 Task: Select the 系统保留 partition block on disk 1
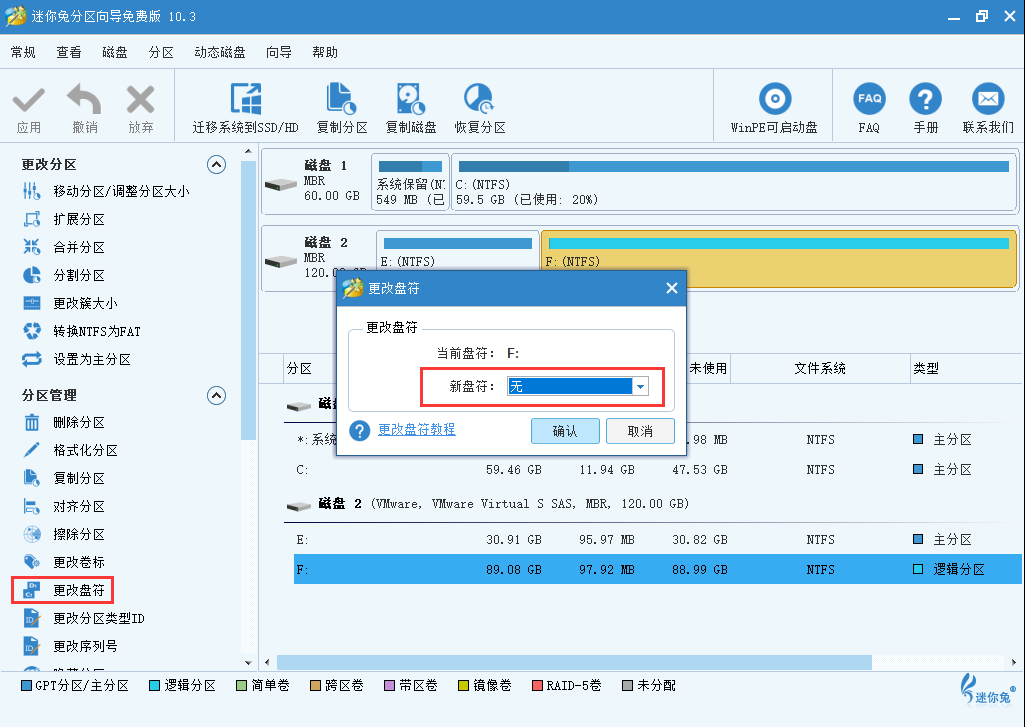[x=411, y=182]
